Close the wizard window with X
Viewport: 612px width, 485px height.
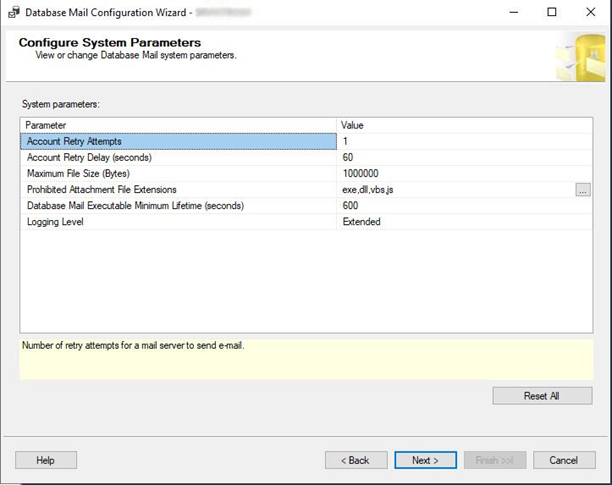point(591,12)
